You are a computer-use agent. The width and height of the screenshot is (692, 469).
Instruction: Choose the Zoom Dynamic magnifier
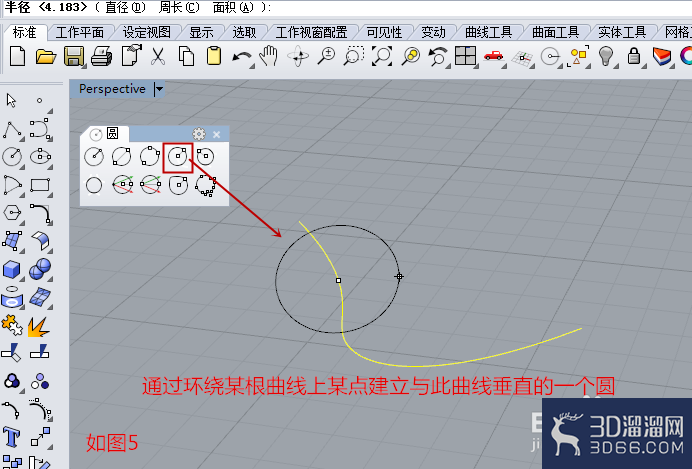pos(327,56)
